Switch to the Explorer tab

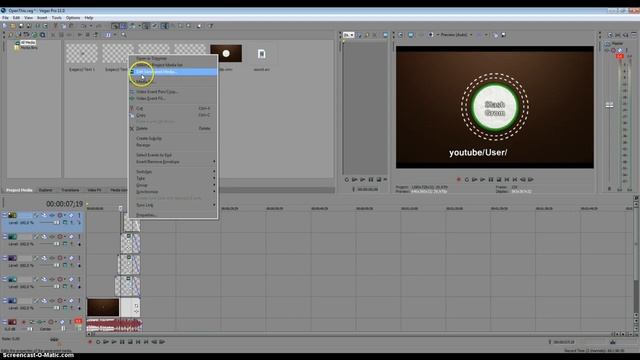pyautogui.click(x=45, y=190)
